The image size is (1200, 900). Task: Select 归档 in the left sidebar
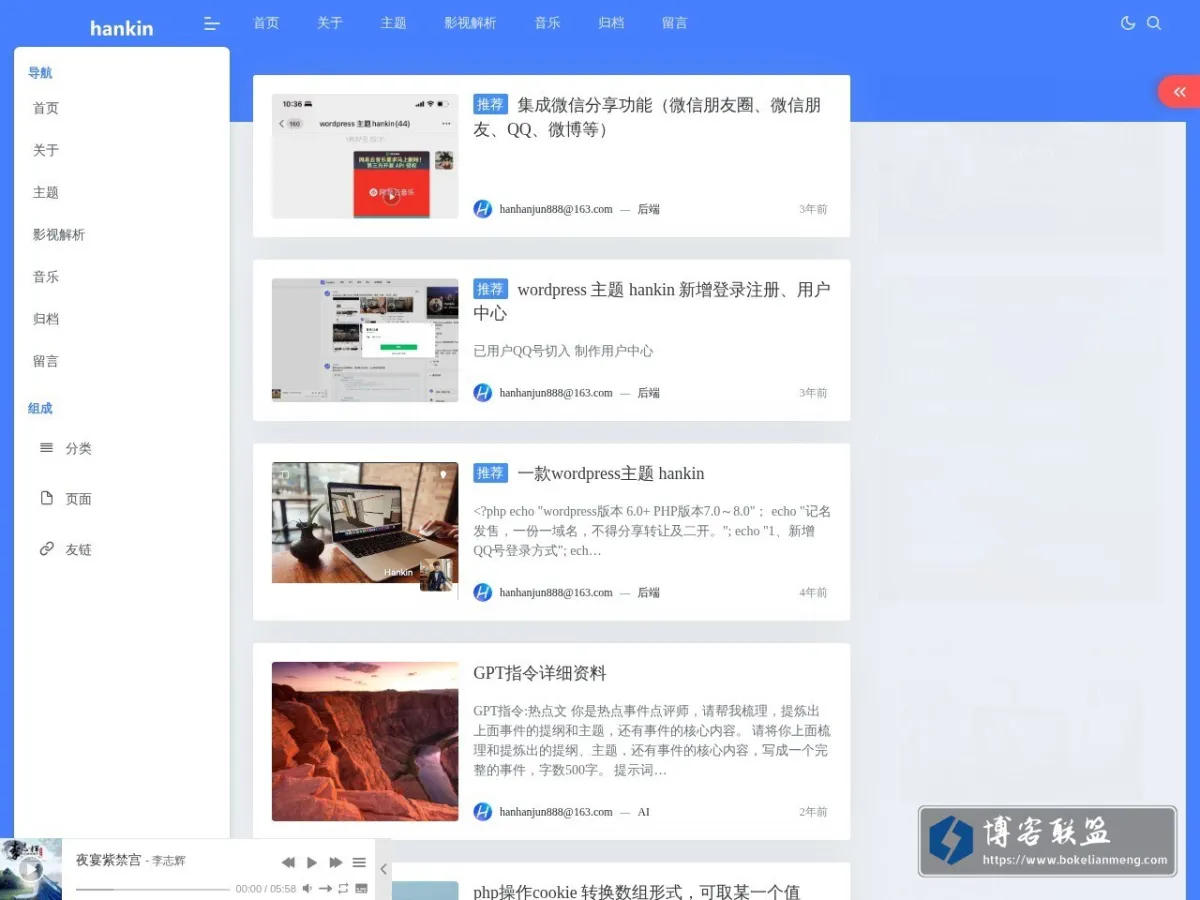46,319
